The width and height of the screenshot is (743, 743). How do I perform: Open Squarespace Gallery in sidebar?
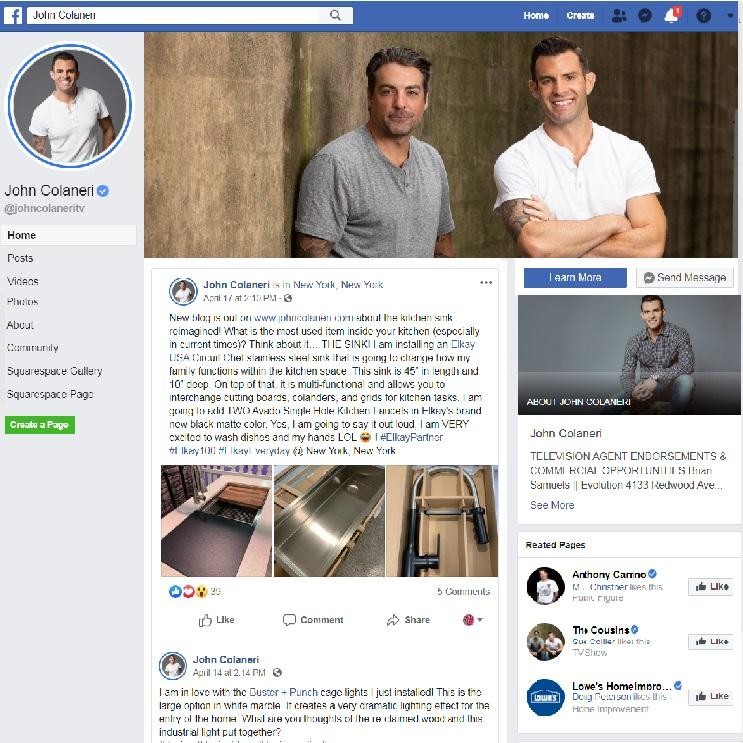(54, 371)
